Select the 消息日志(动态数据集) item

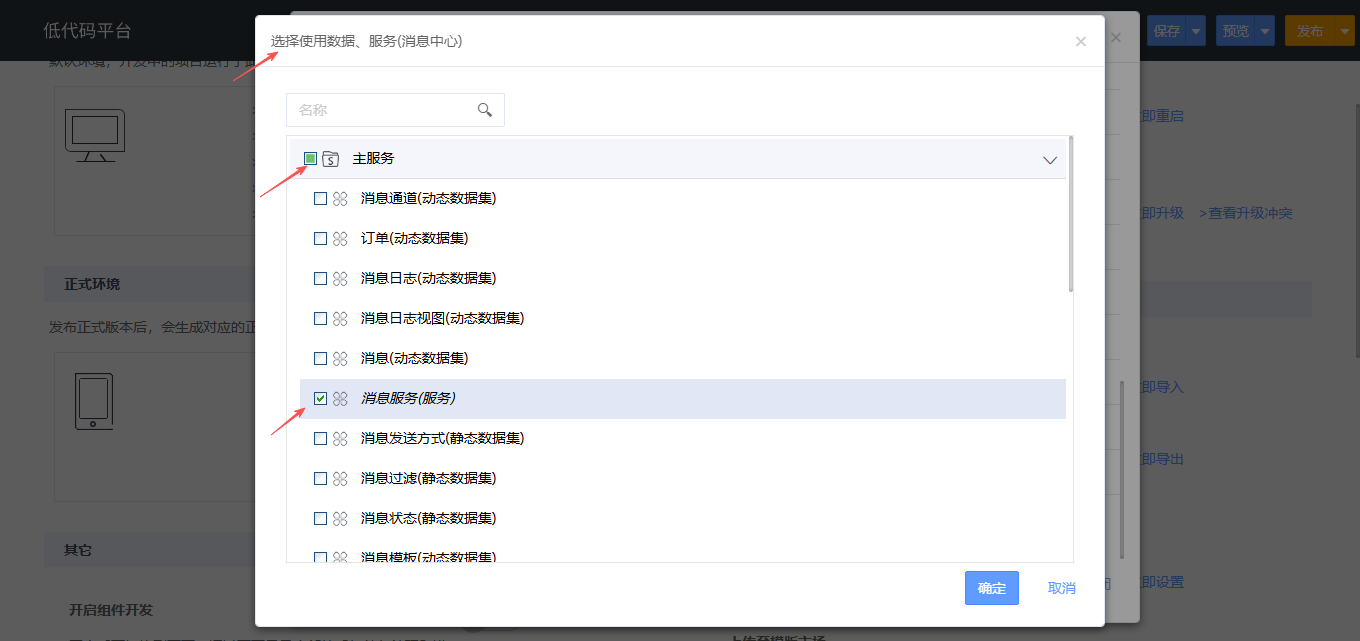tap(428, 279)
